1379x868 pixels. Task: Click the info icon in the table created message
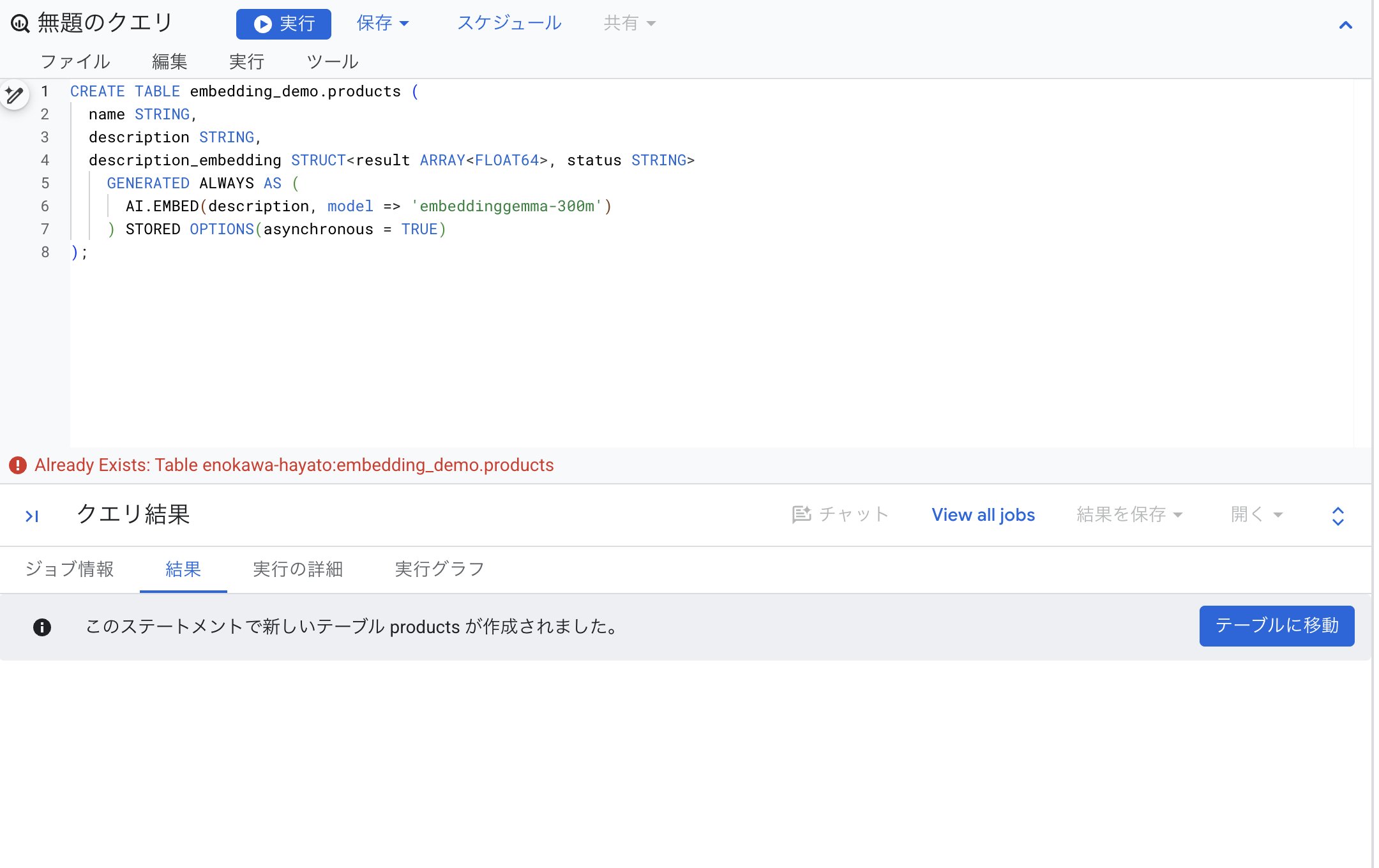click(42, 627)
